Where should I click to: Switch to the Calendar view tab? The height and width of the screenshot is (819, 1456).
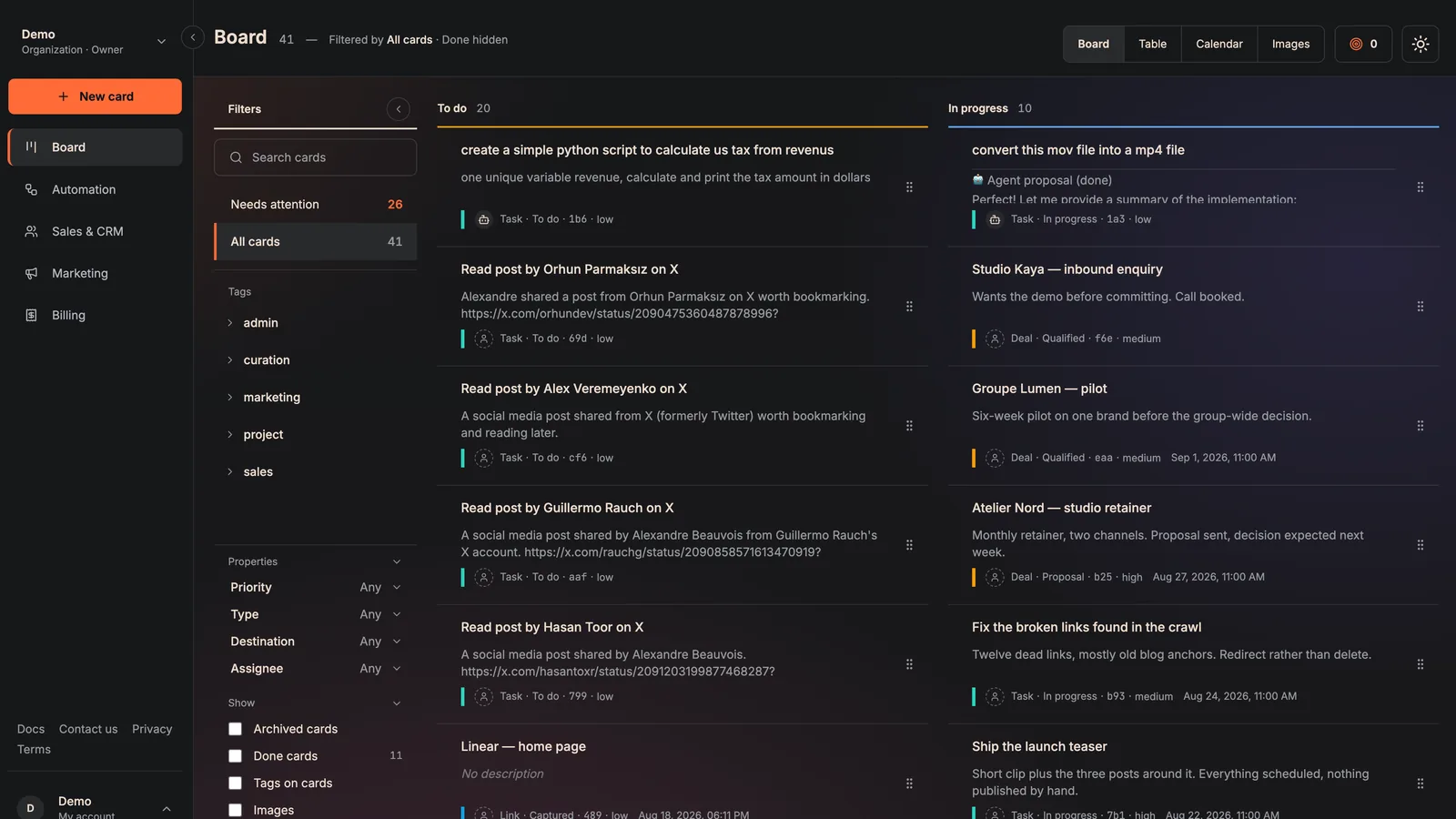pyautogui.click(x=1218, y=44)
